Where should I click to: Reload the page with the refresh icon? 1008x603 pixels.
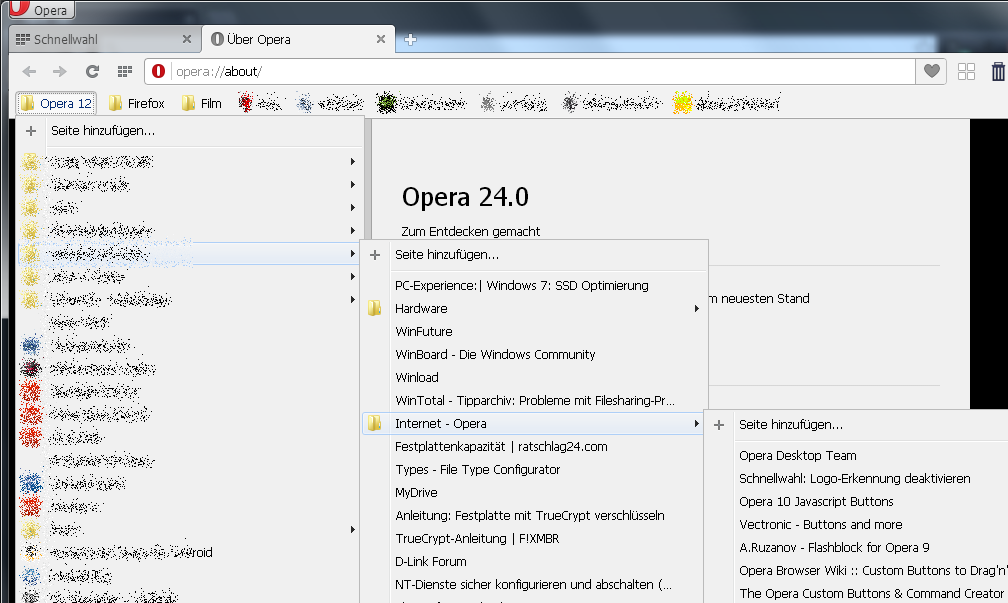92,71
